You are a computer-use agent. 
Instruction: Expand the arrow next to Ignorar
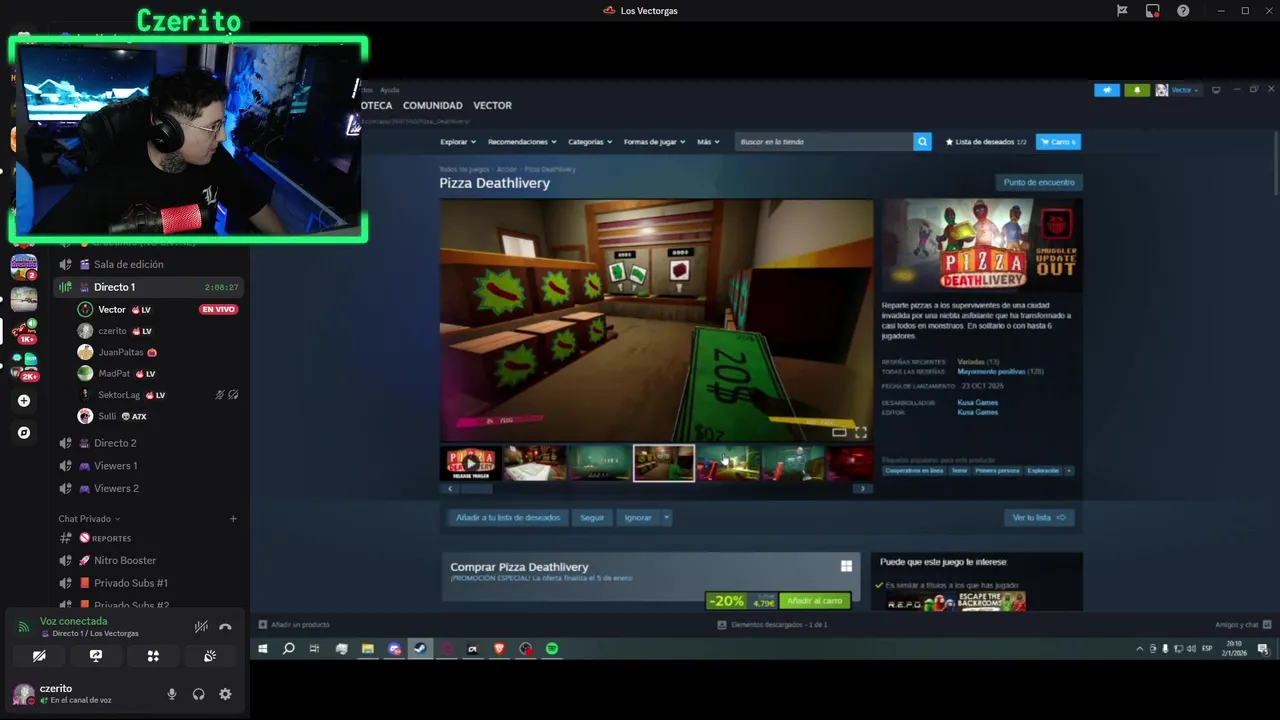click(666, 518)
